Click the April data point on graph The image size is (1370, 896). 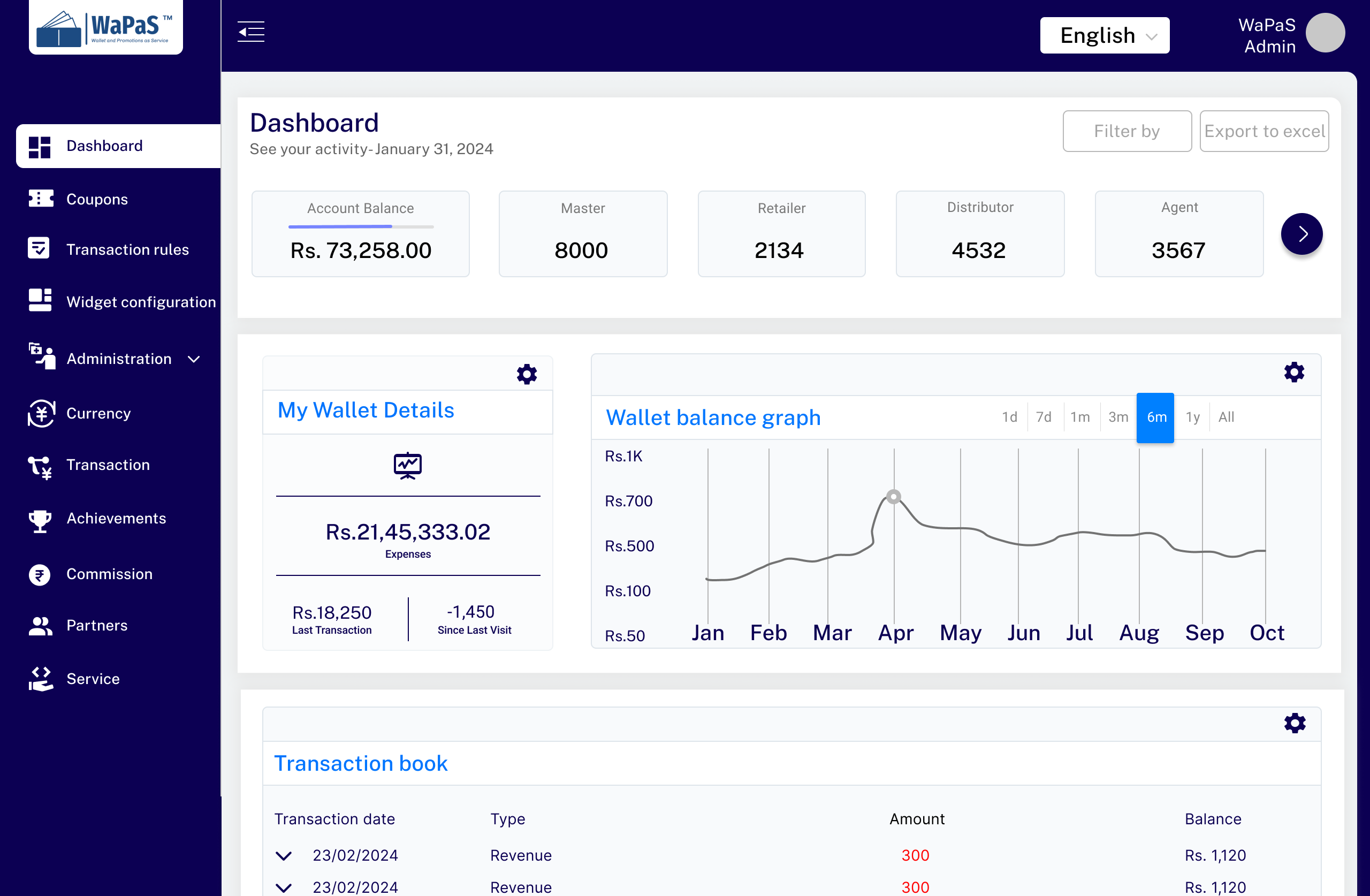(893, 496)
